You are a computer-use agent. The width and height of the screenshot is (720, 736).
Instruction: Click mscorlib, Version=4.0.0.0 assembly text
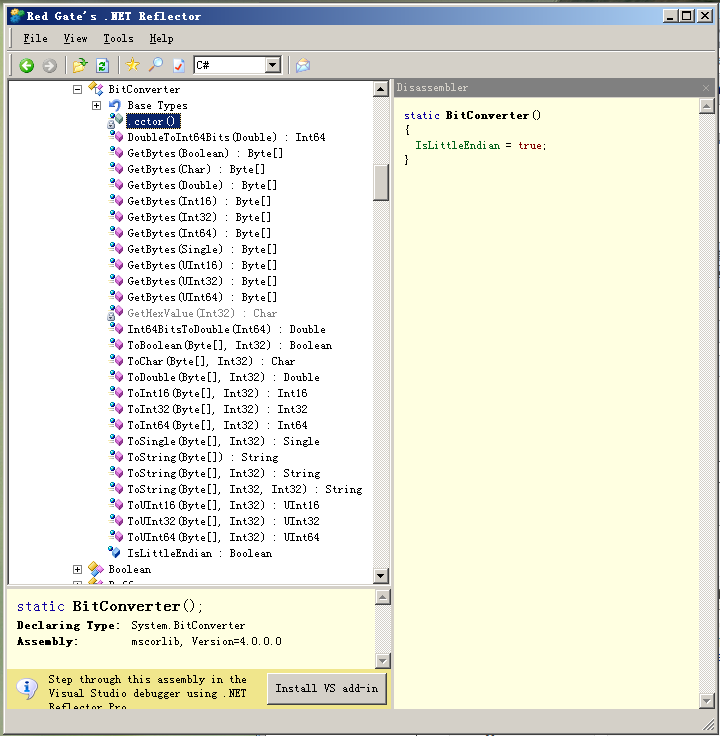(x=206, y=641)
